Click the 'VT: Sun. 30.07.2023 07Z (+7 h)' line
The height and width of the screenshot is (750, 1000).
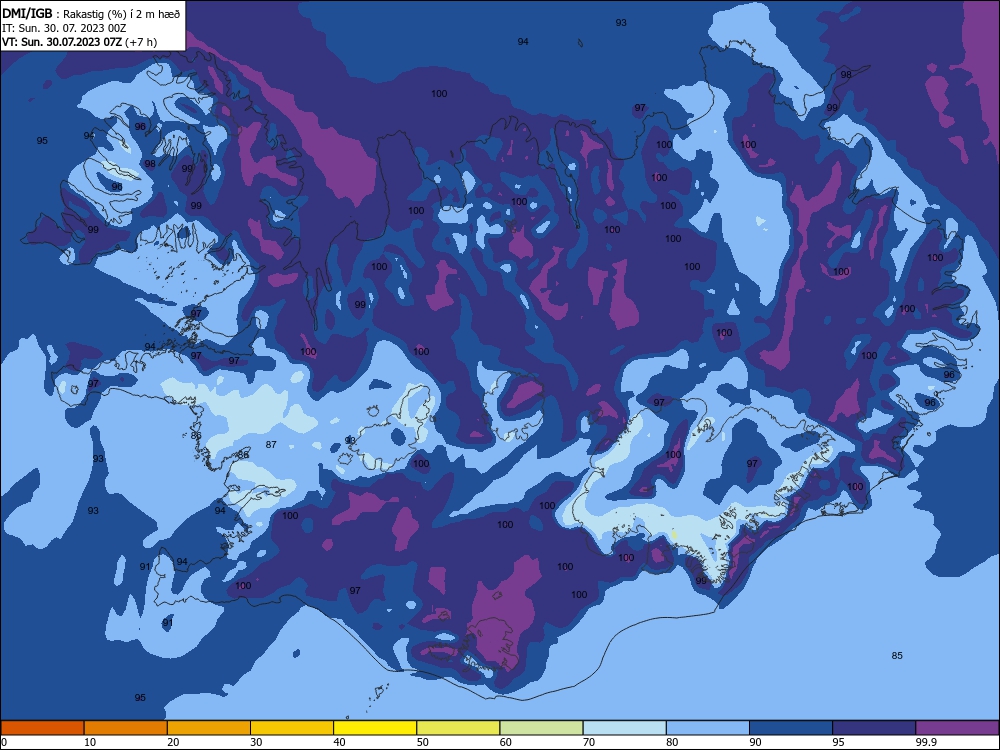(79, 42)
